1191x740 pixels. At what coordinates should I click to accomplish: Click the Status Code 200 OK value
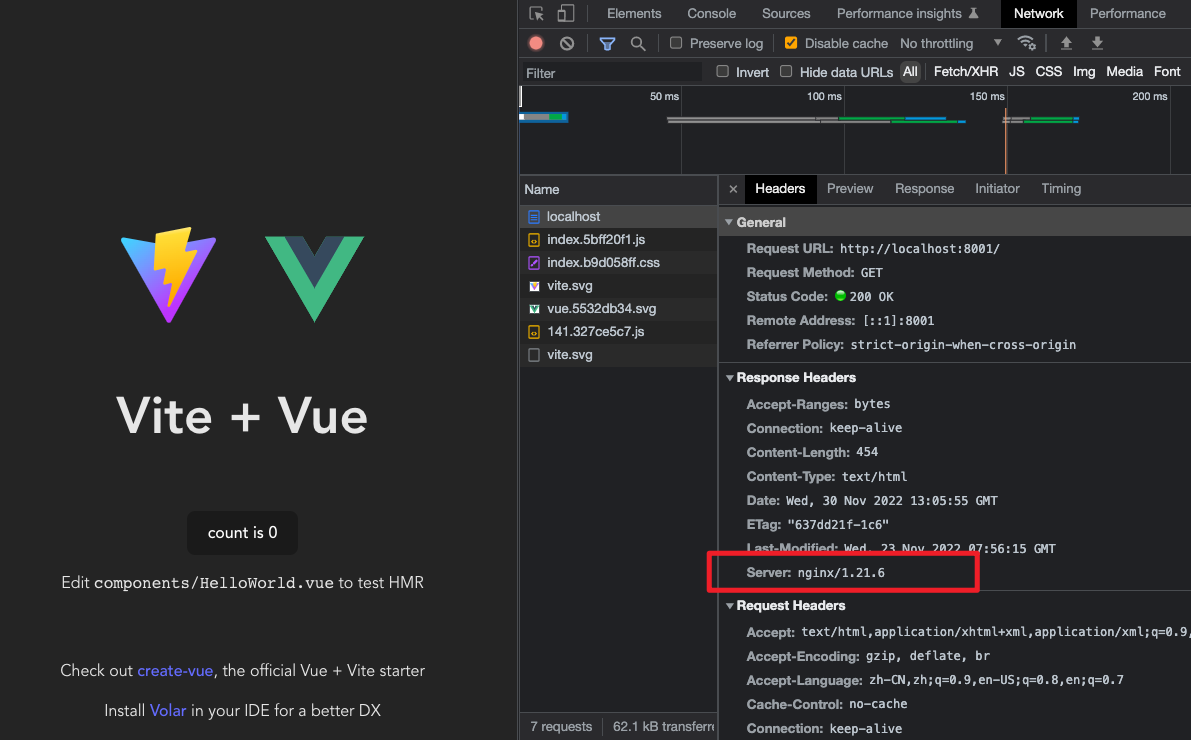point(864,296)
